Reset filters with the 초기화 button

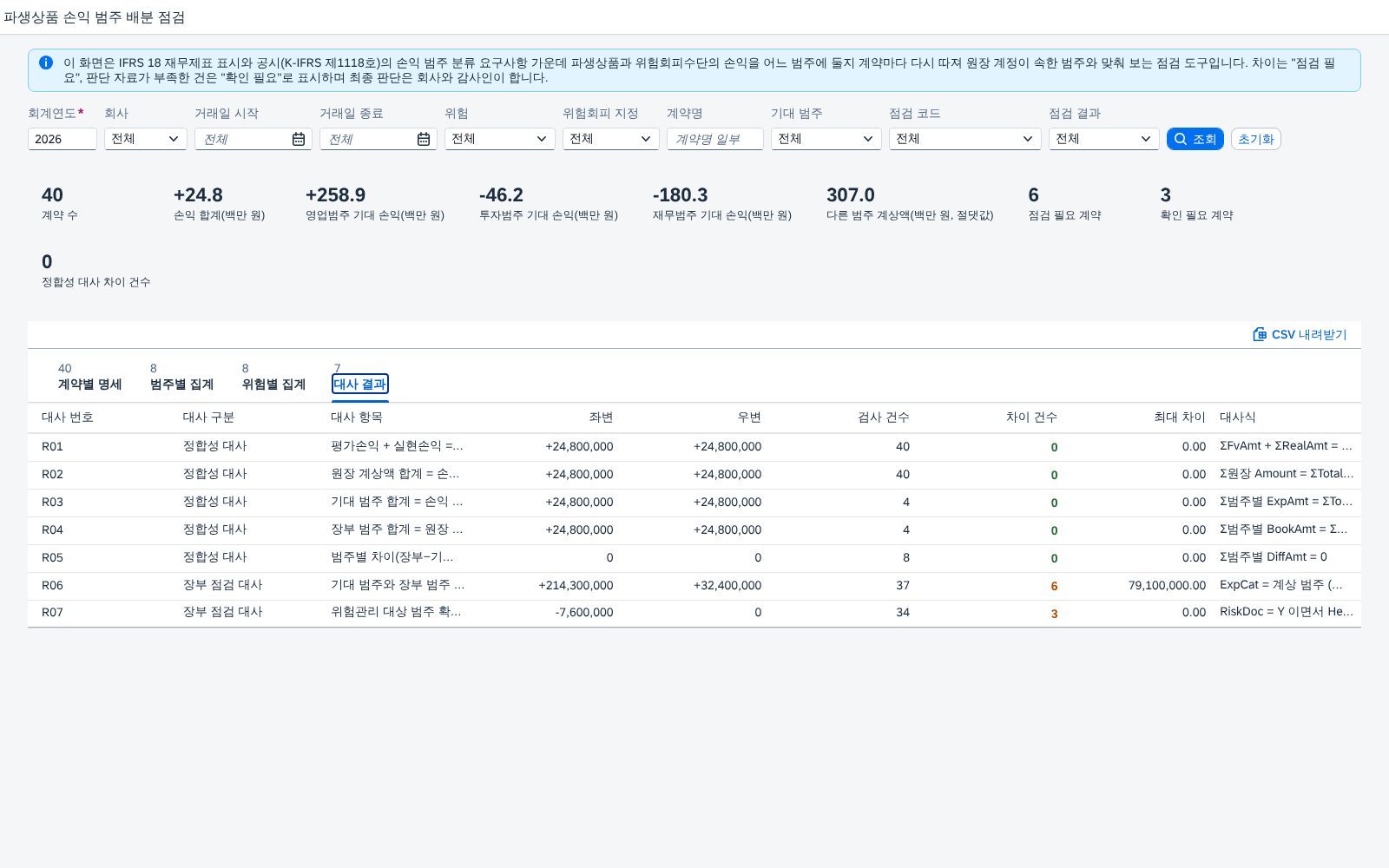1255,139
